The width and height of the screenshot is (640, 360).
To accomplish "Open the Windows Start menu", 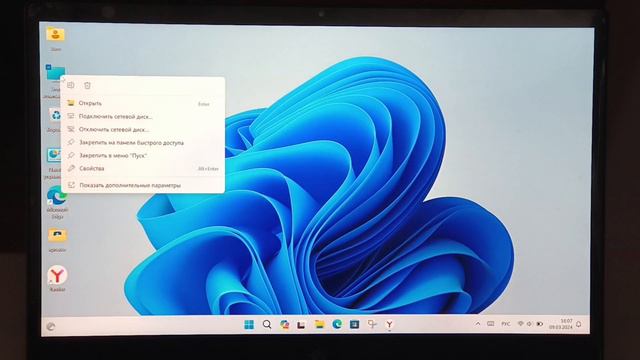I will click(249, 324).
